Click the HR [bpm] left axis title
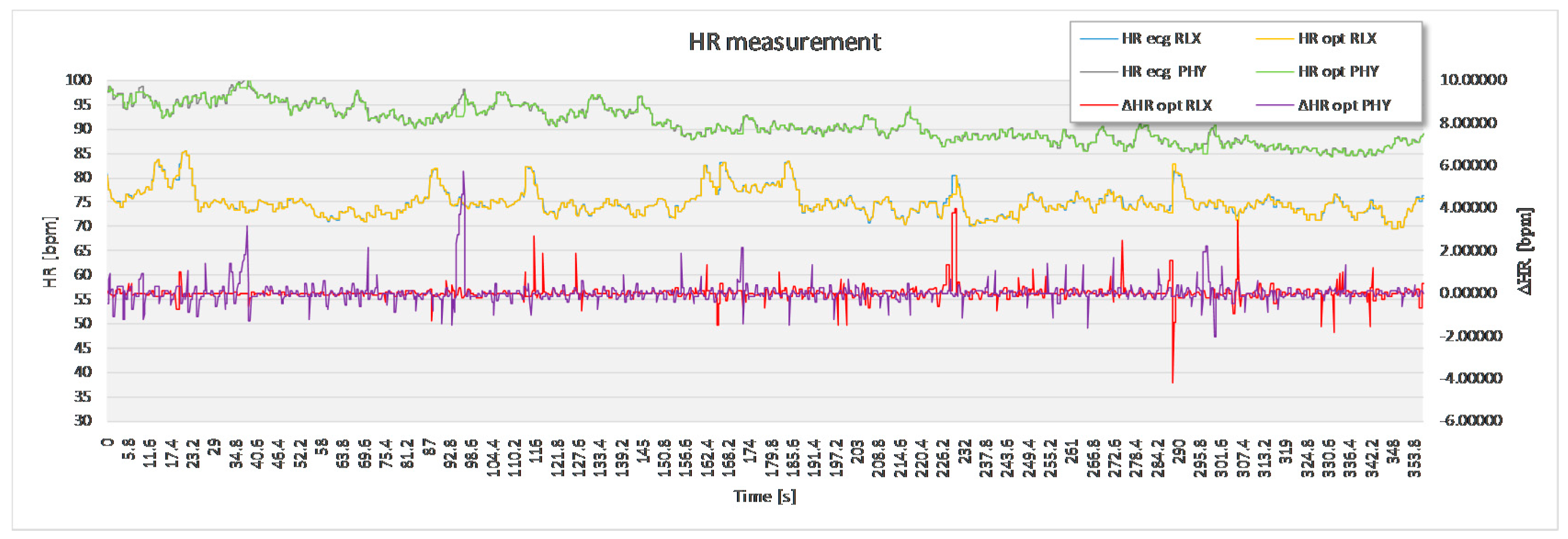The width and height of the screenshot is (1568, 539). tap(50, 252)
